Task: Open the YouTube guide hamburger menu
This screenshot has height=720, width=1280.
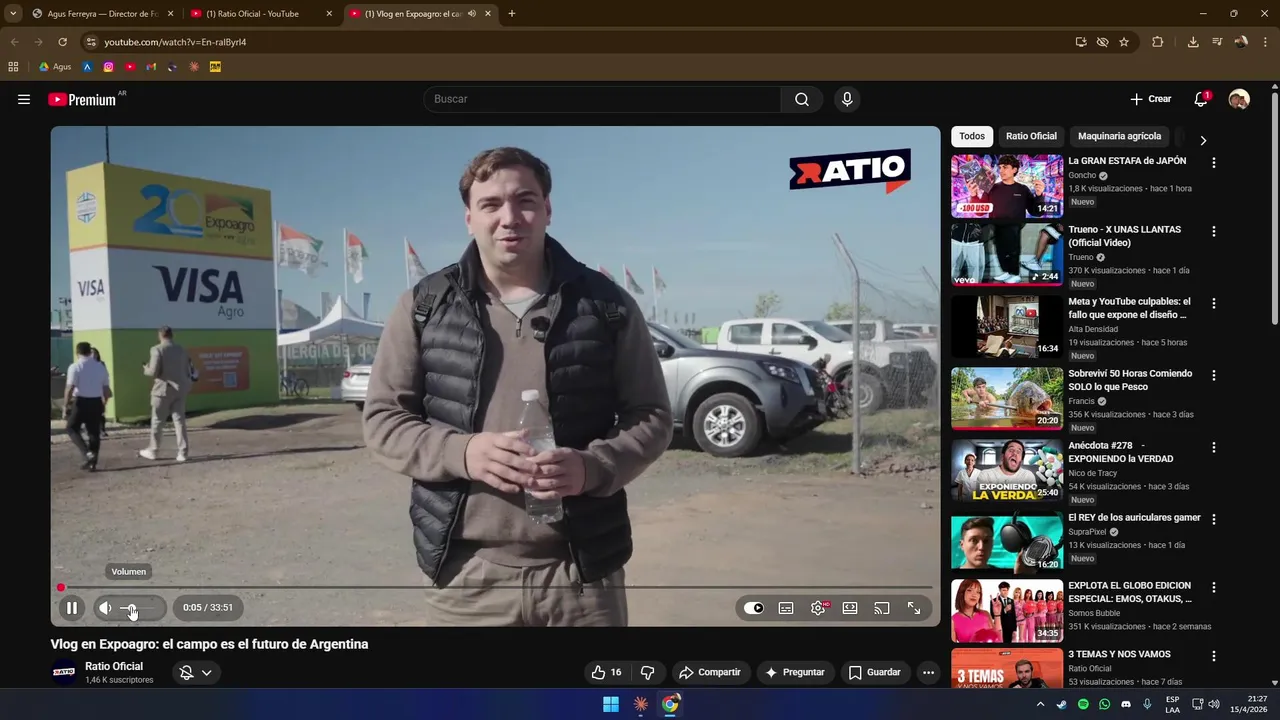Action: pyautogui.click(x=24, y=99)
